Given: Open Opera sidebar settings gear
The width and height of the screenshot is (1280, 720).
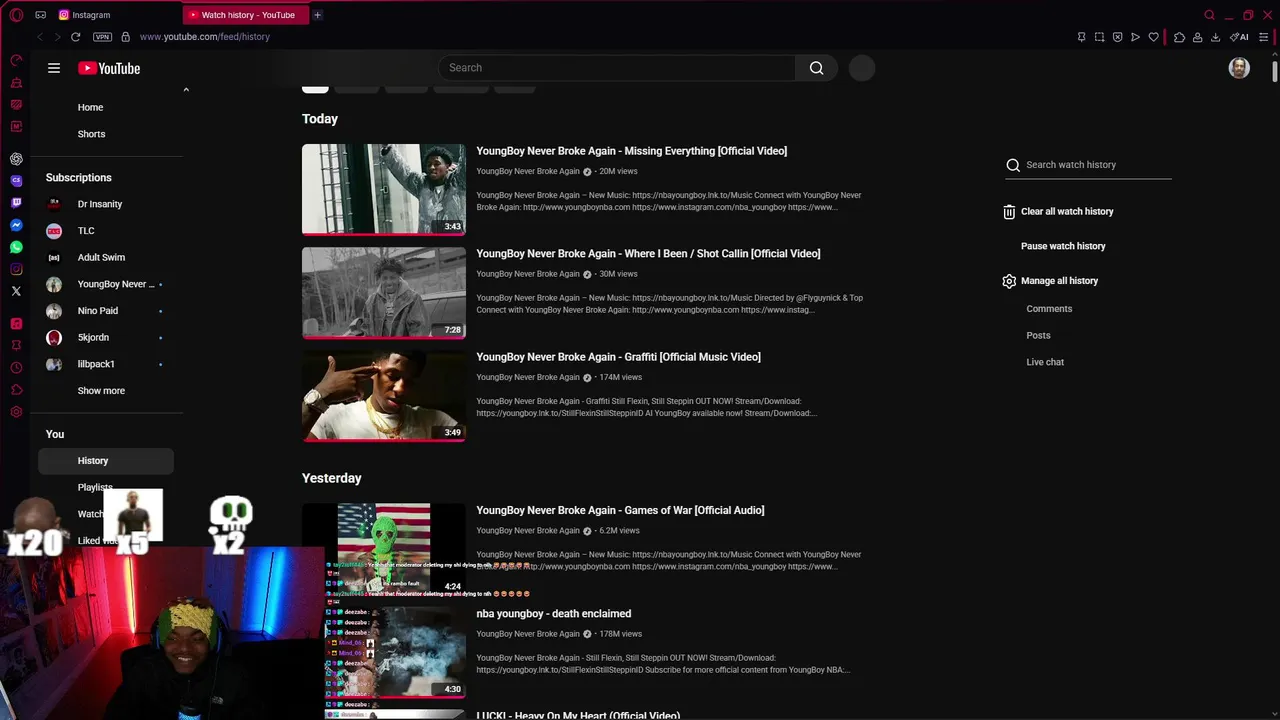Looking at the screenshot, I should coord(16,412).
